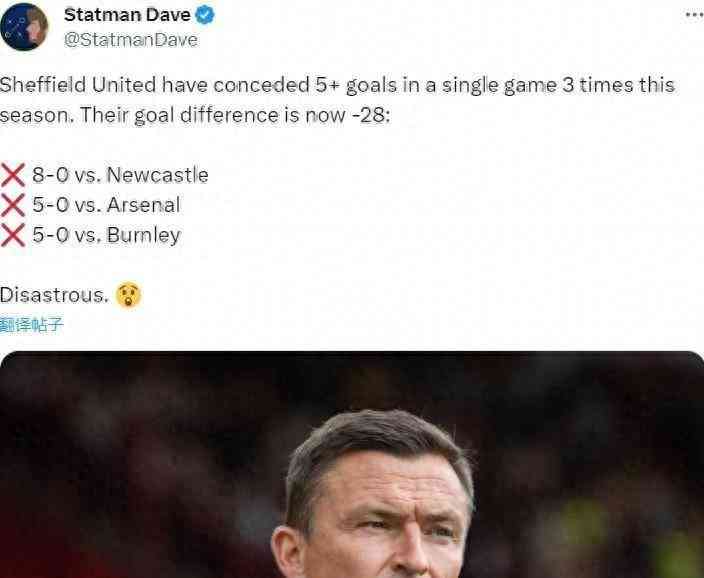Click the blue verified badge
Screen dimensions: 704x578
coord(205,15)
